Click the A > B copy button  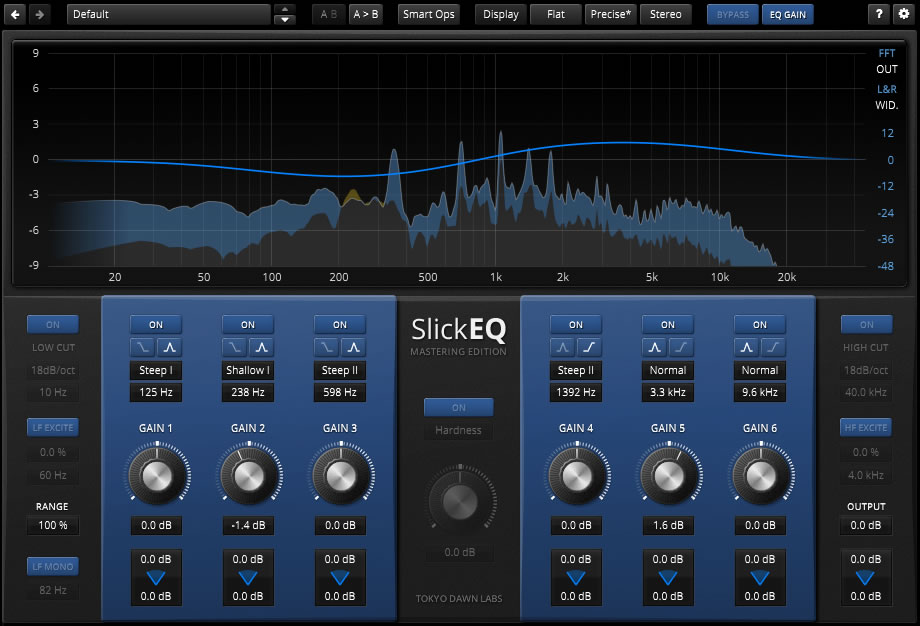(x=366, y=14)
